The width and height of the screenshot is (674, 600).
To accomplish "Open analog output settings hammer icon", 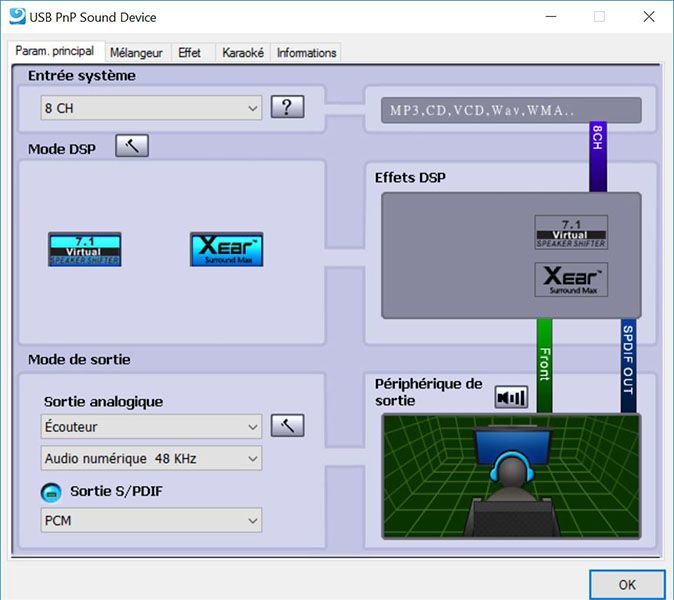I will [x=287, y=426].
